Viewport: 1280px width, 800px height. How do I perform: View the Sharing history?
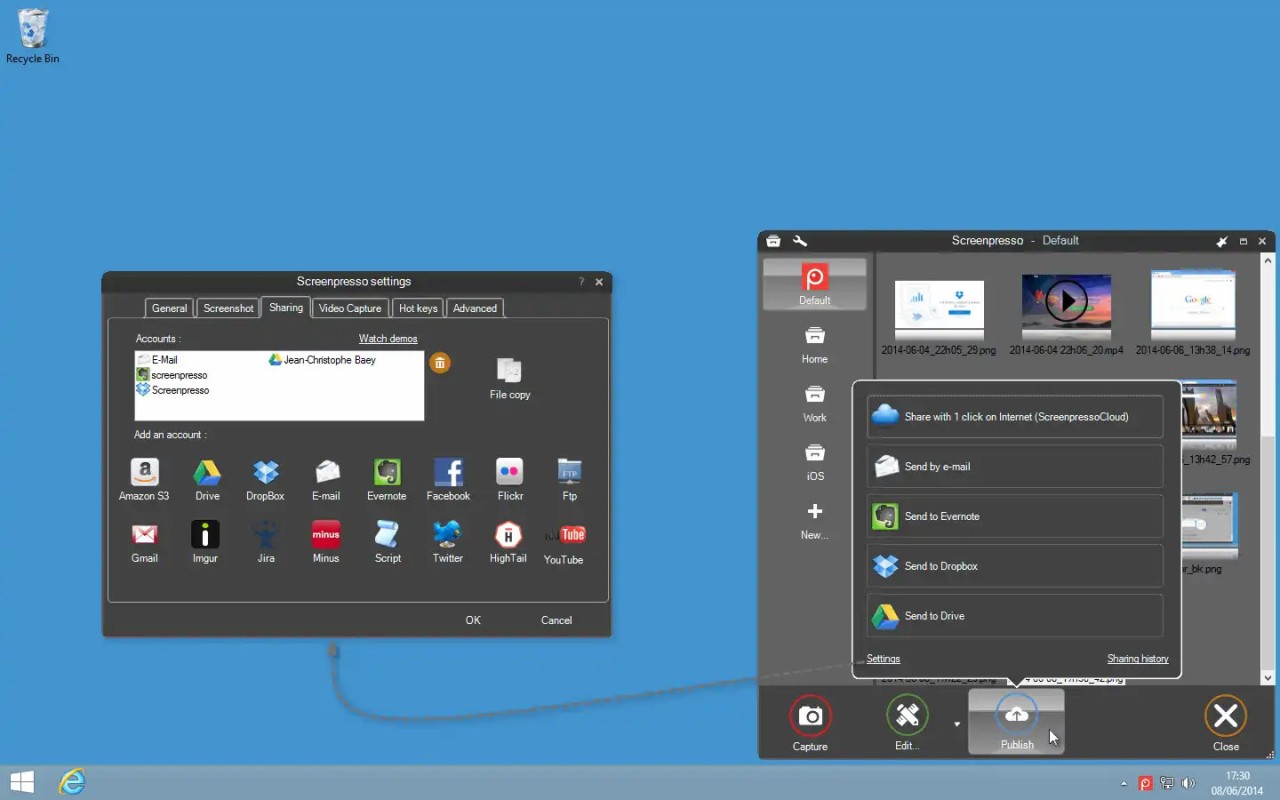point(1138,658)
